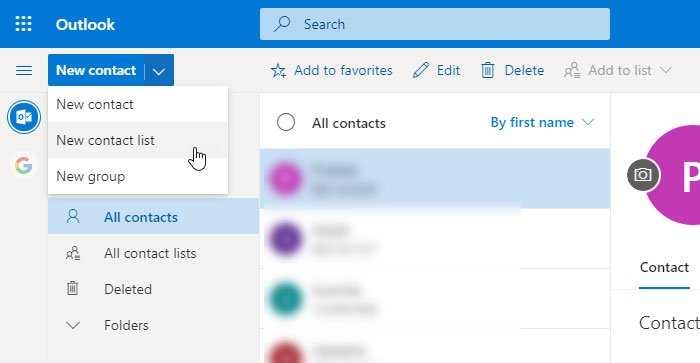The image size is (700, 363).
Task: Select the red avatar contact row
Action: pos(435,346)
